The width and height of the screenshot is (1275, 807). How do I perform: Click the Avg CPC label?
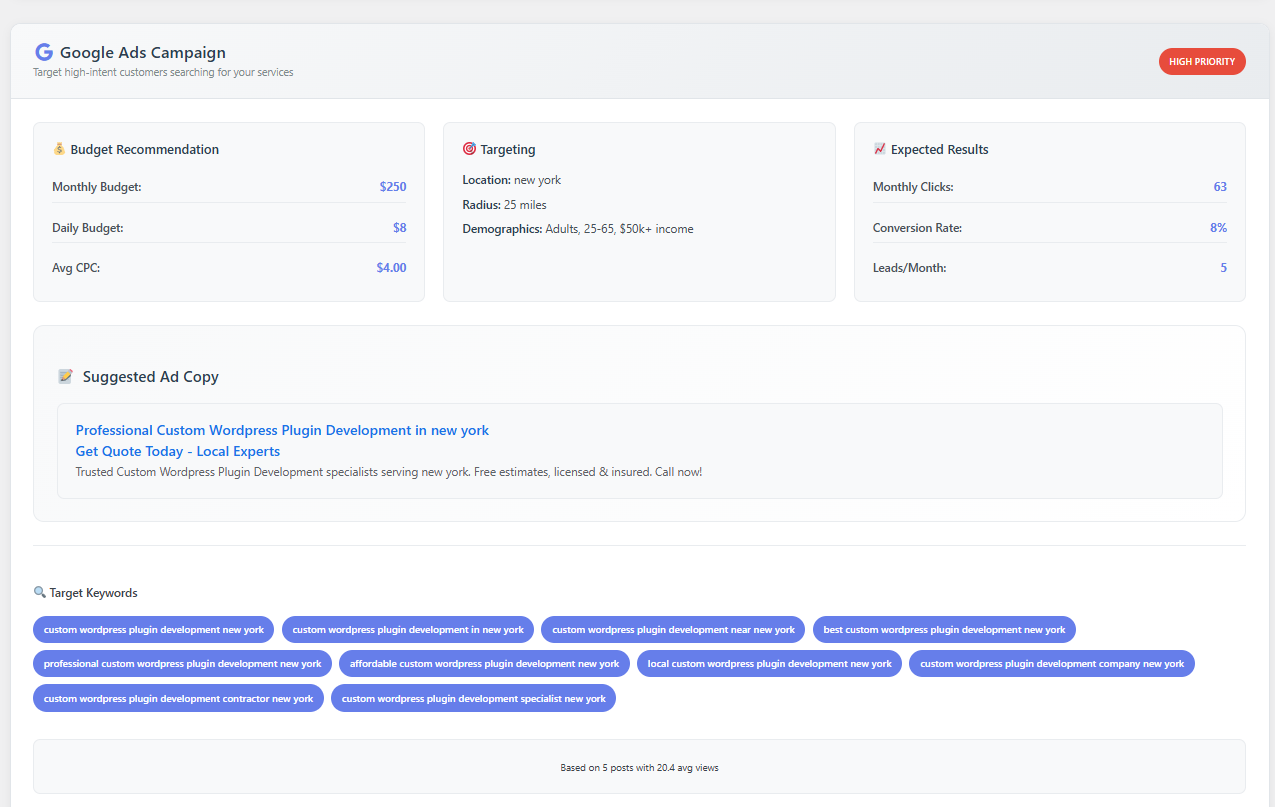coord(76,268)
